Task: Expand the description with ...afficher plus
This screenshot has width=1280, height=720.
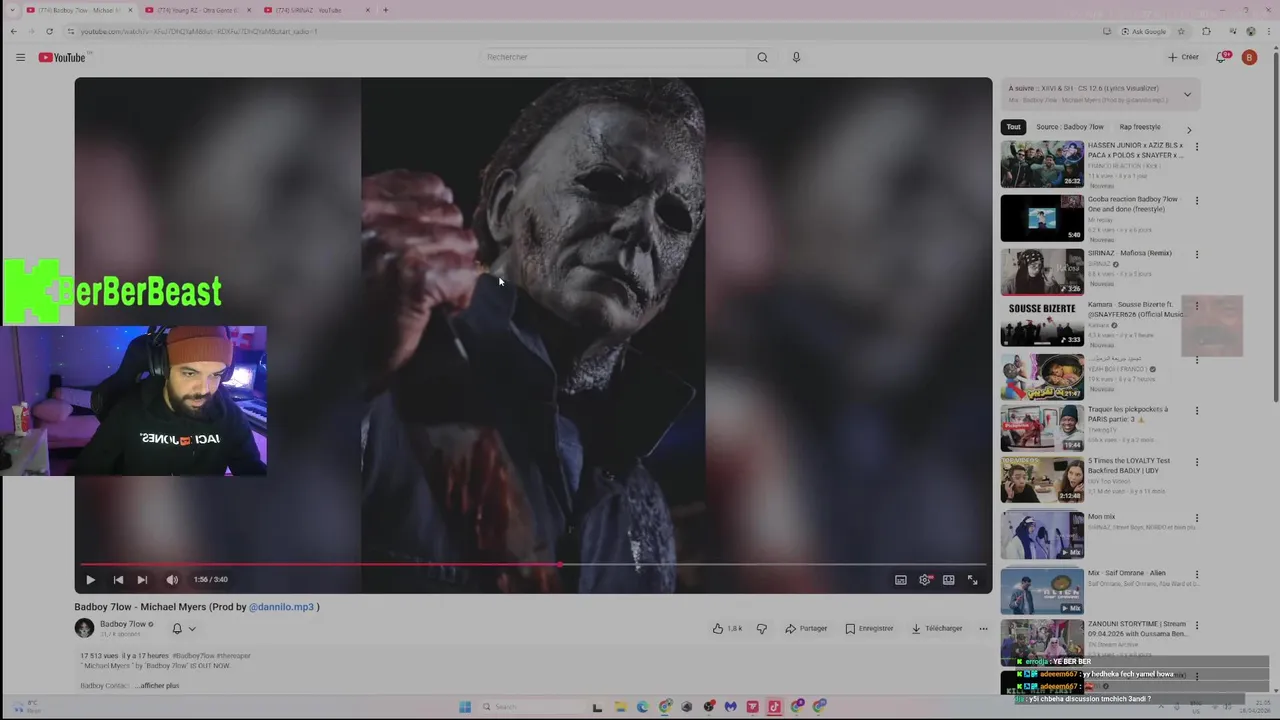Action: click(157, 685)
